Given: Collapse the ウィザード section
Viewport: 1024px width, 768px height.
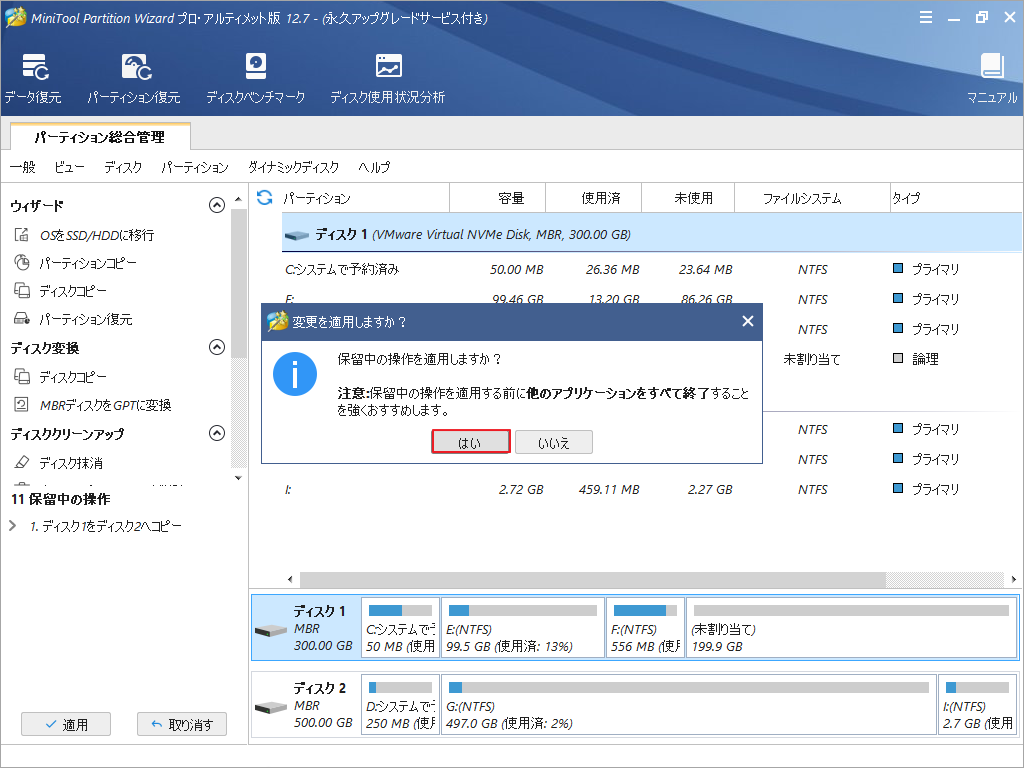Looking at the screenshot, I should [x=216, y=204].
